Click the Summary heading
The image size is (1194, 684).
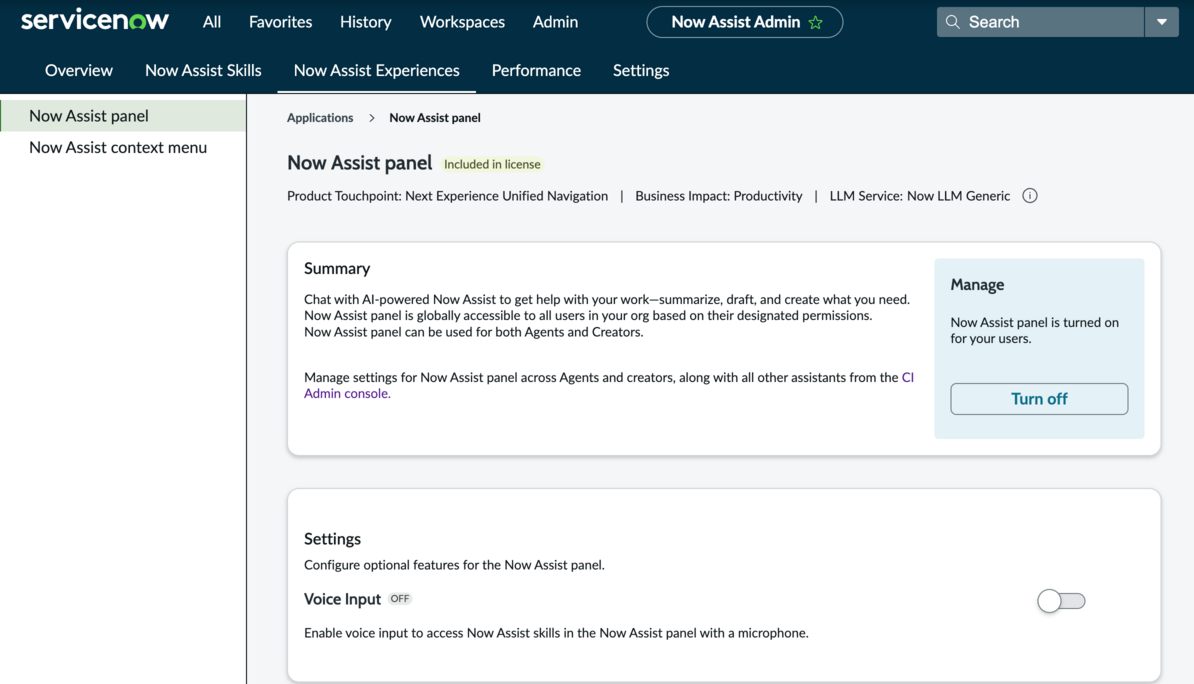[x=337, y=268]
